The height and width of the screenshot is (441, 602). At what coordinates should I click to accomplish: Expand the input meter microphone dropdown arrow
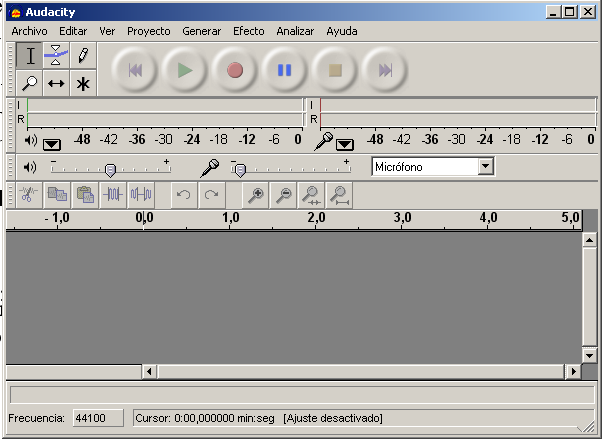click(x=344, y=142)
